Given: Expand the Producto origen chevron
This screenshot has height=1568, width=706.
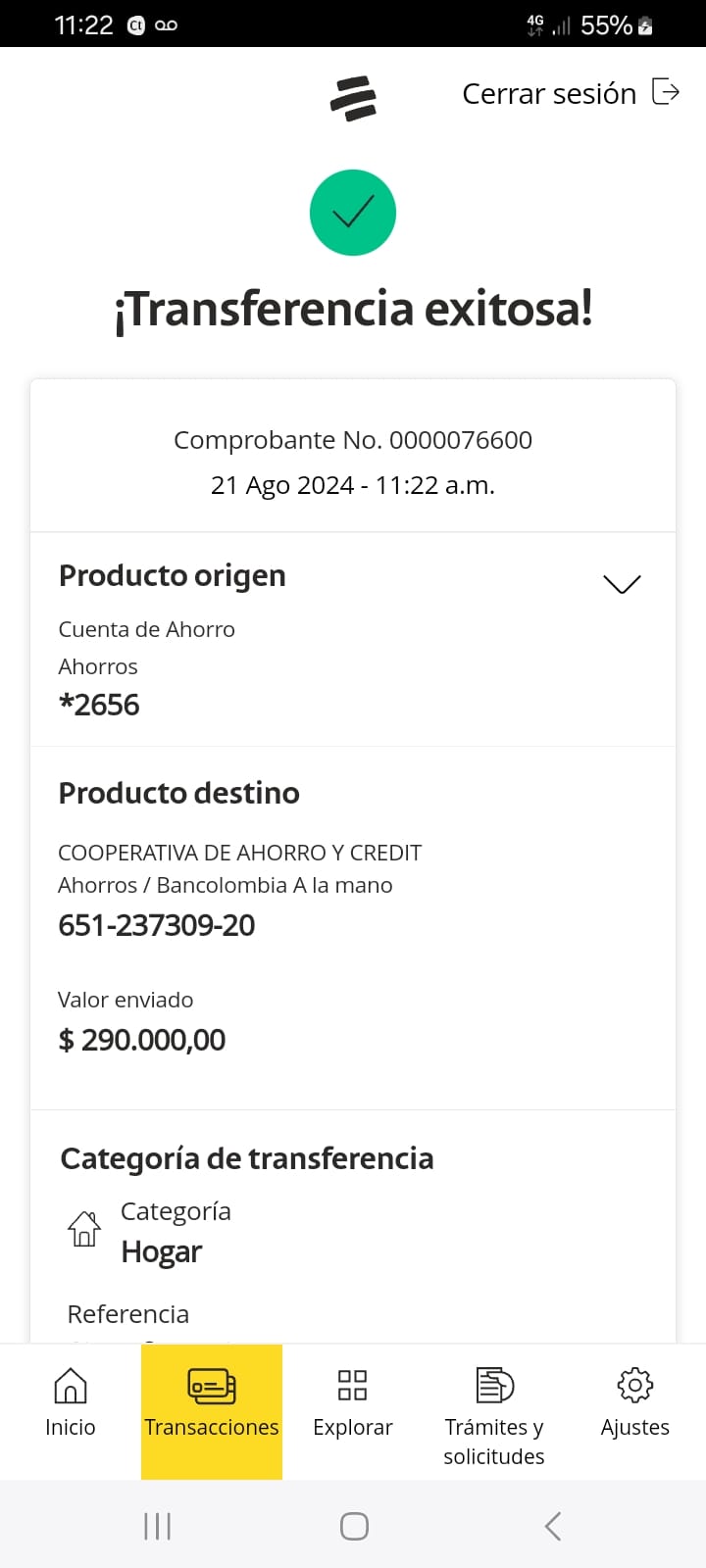Looking at the screenshot, I should [x=622, y=584].
